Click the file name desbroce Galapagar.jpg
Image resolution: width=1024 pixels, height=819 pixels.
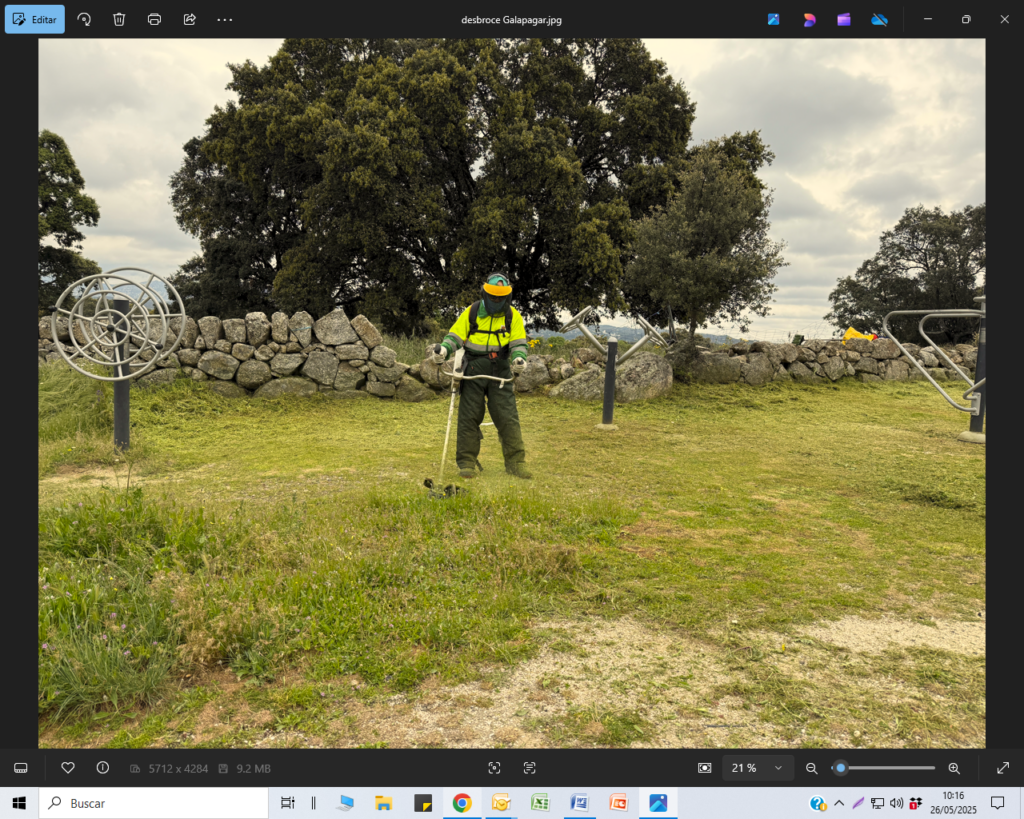tap(511, 20)
